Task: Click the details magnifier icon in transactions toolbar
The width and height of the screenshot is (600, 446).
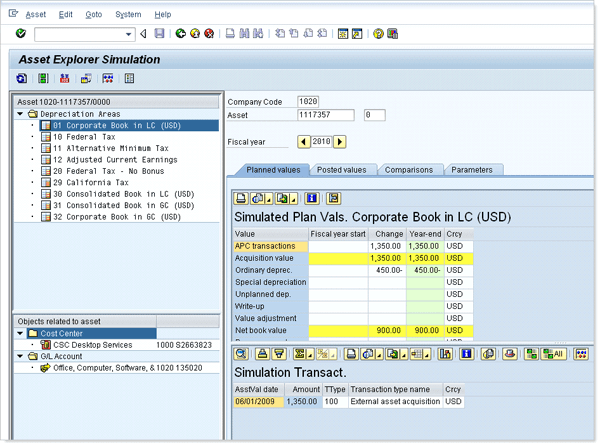Action: pyautogui.click(x=242, y=354)
